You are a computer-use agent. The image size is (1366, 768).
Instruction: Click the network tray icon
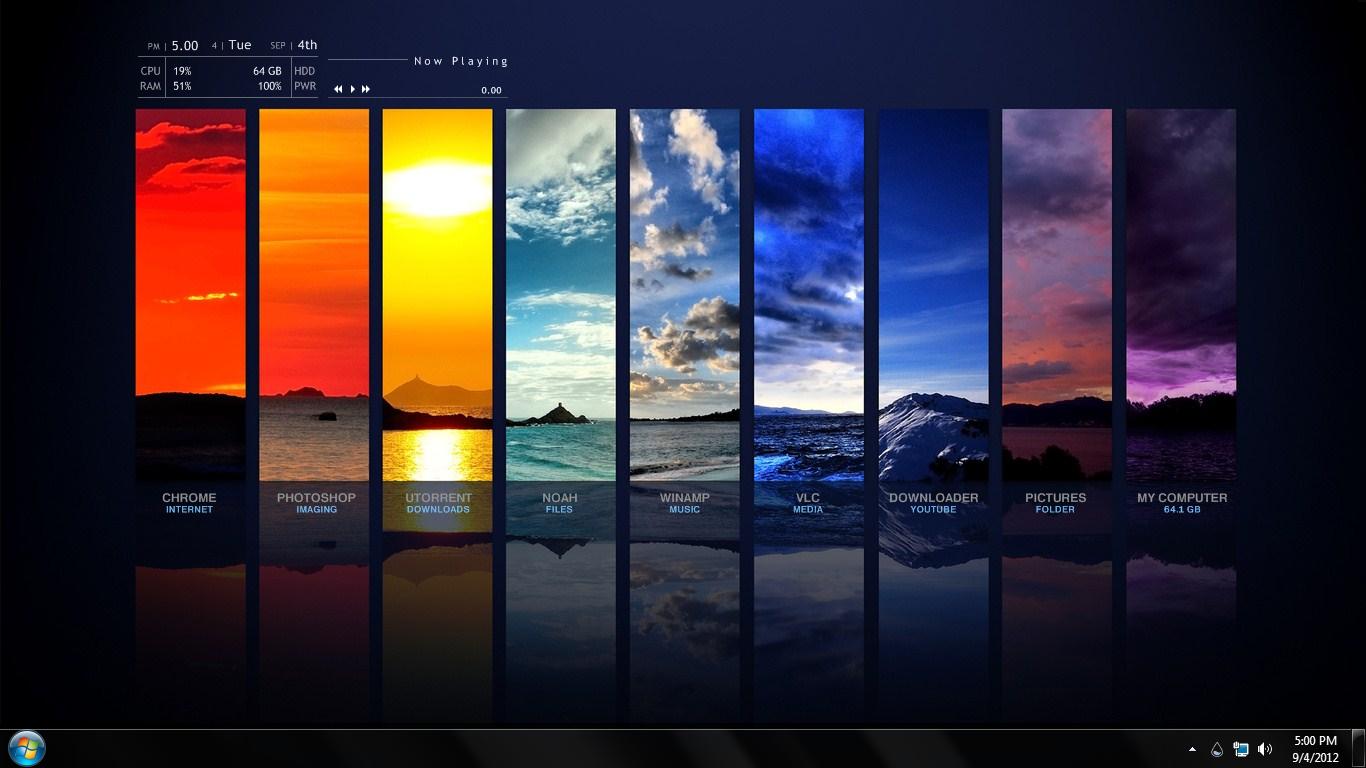(1241, 749)
